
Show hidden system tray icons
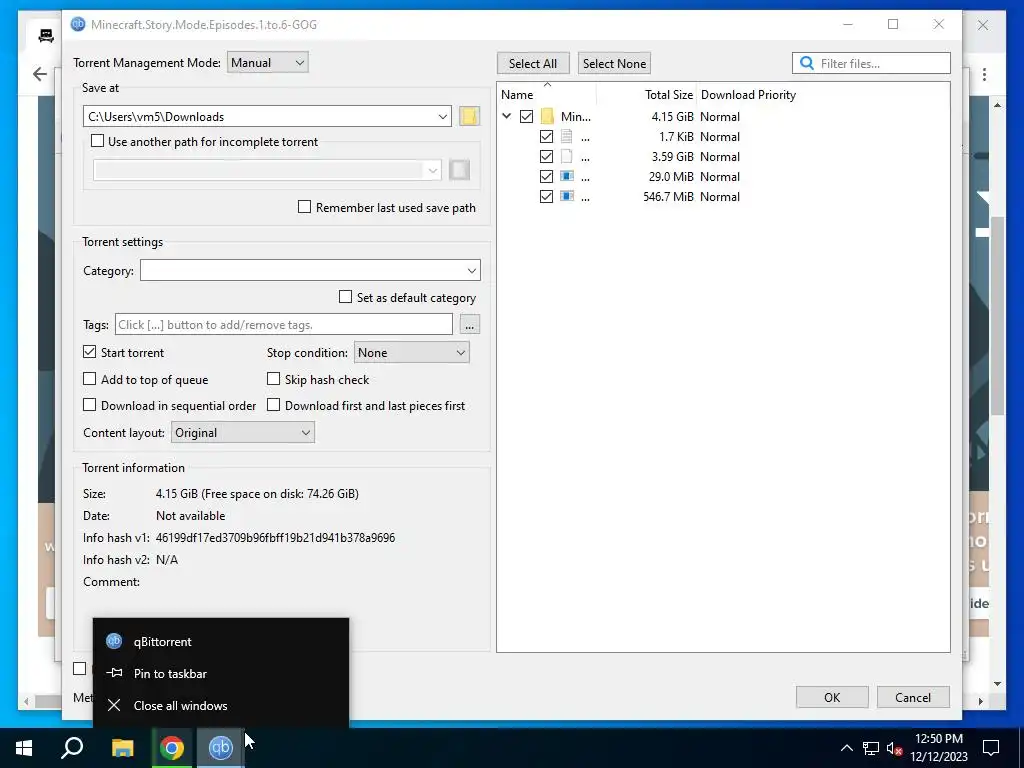[x=846, y=748]
